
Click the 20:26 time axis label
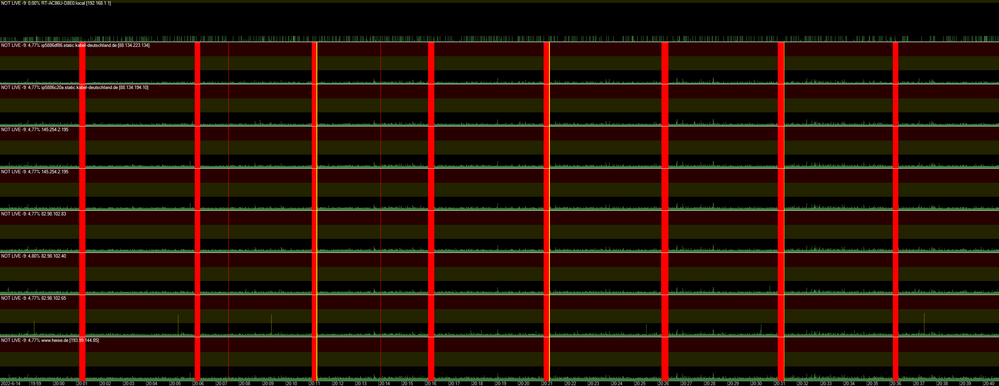pyautogui.click(x=664, y=383)
